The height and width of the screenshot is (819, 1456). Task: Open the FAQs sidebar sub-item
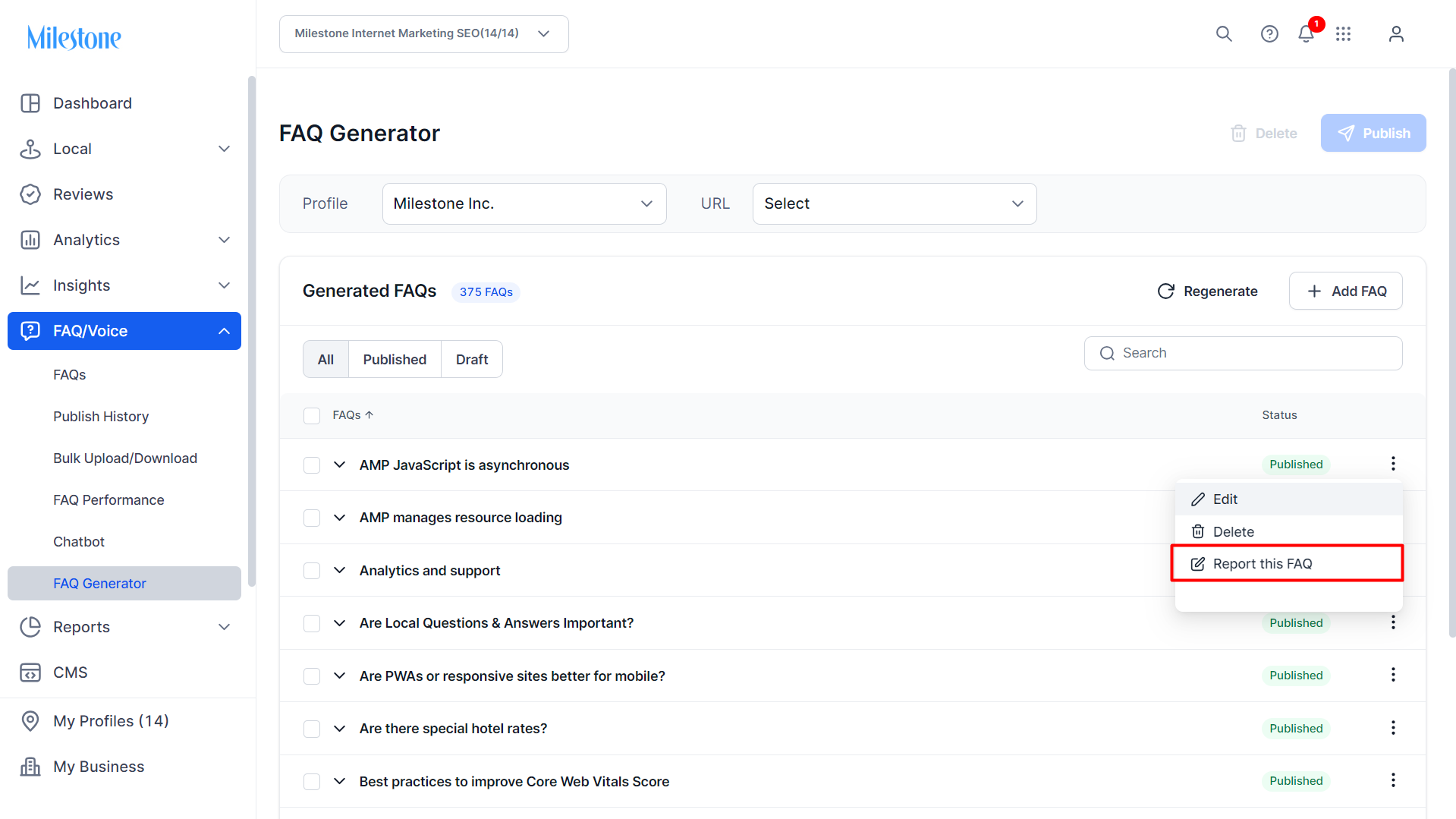70,374
